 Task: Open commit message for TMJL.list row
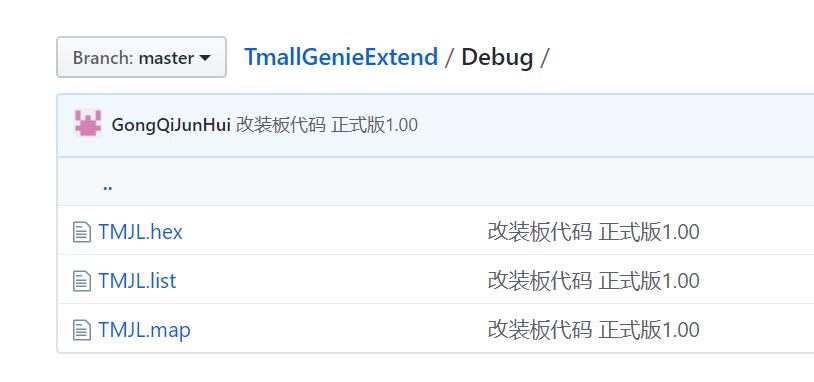[593, 281]
